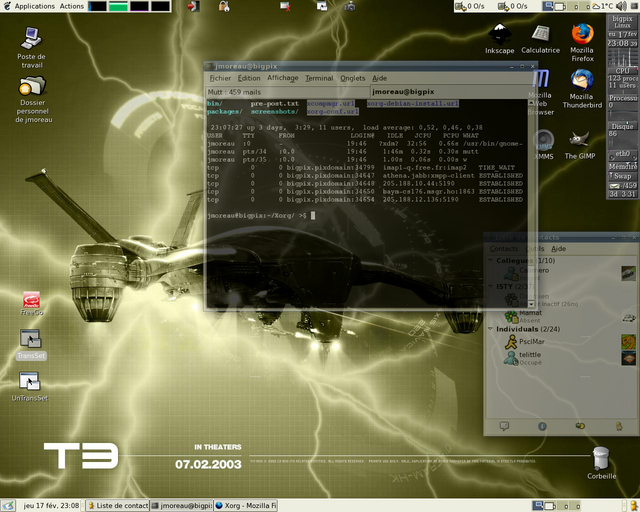Click the terminal scrollbar down arrow
640x512 pixels.
(531, 304)
